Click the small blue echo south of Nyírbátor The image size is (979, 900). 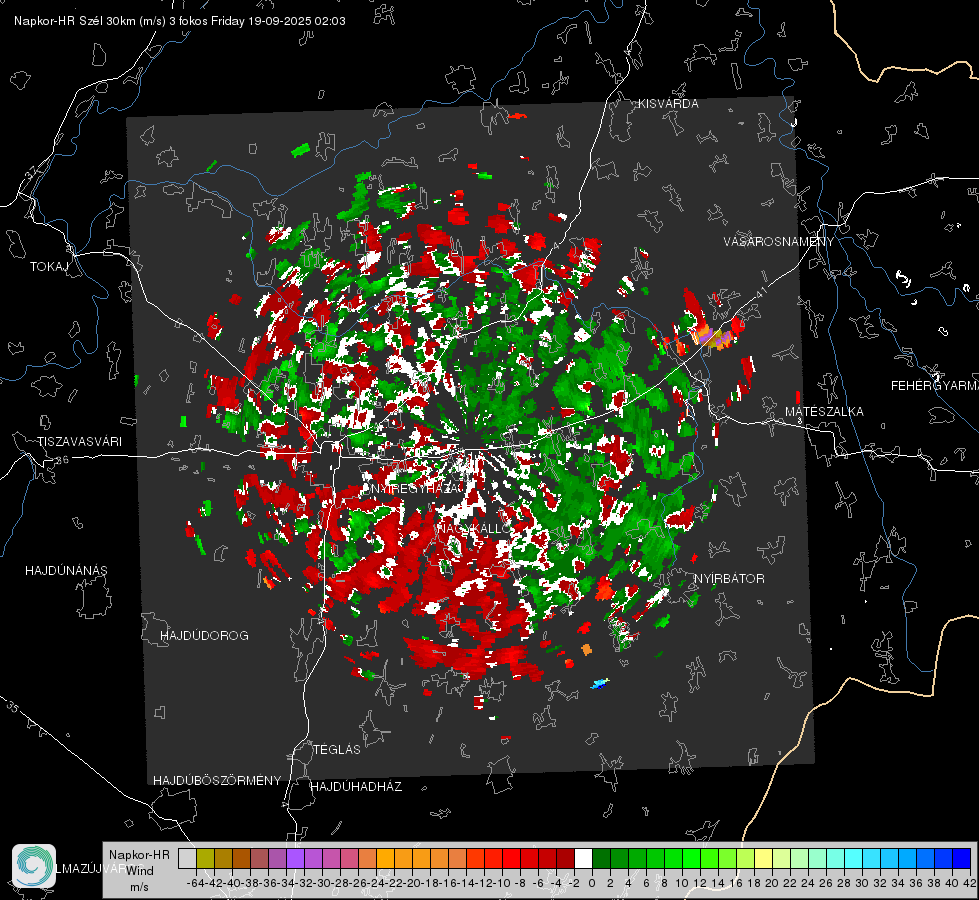[600, 683]
